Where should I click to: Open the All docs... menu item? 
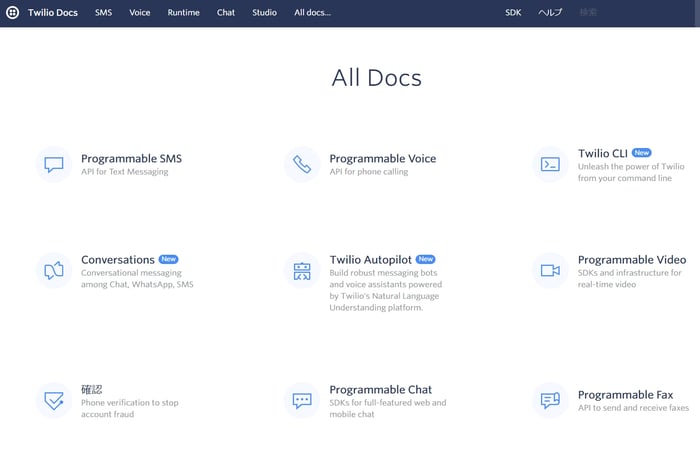point(312,13)
